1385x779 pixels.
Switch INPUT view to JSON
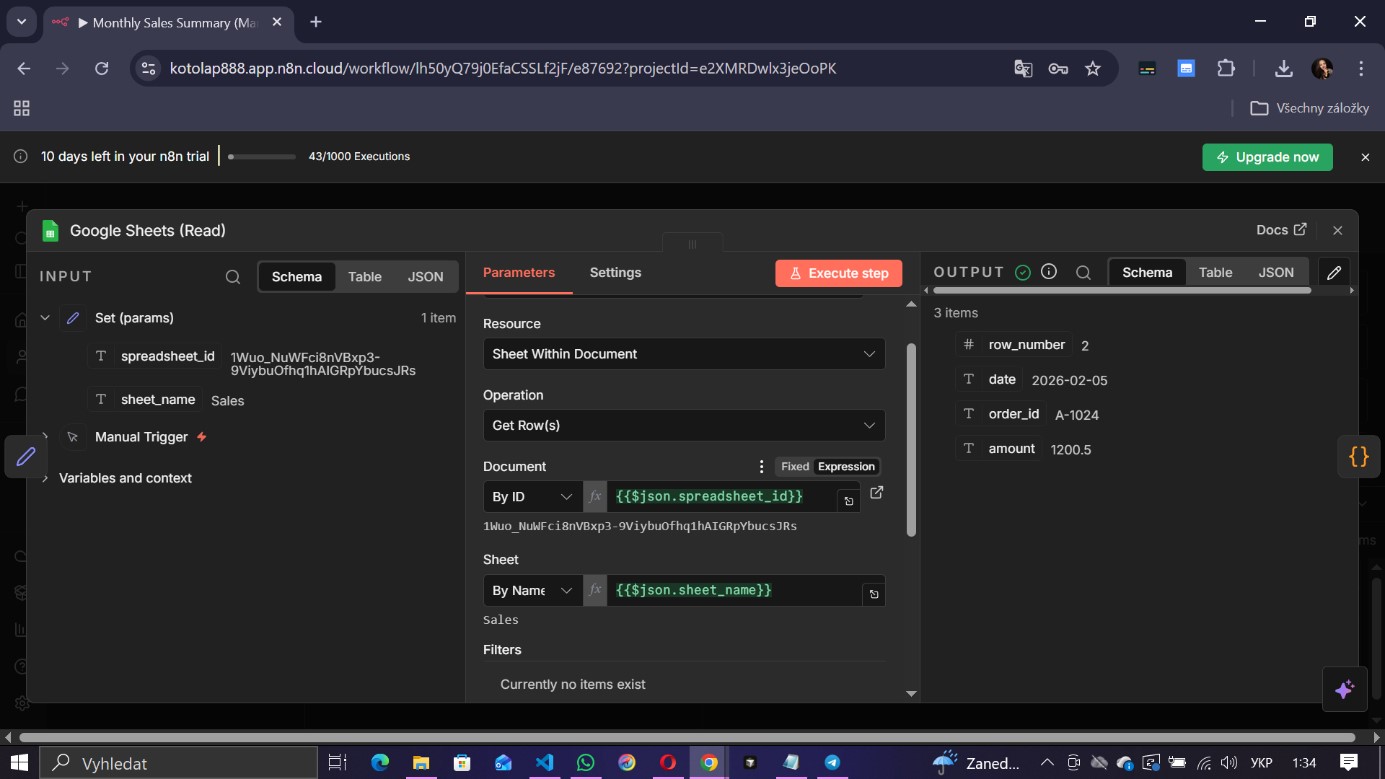[426, 277]
